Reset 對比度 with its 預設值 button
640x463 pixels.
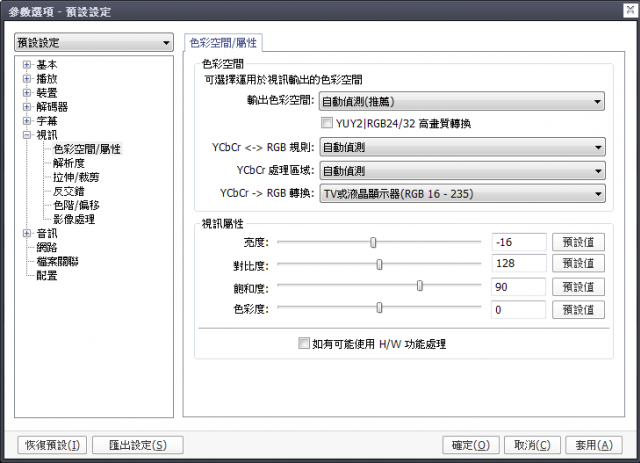tap(578, 263)
